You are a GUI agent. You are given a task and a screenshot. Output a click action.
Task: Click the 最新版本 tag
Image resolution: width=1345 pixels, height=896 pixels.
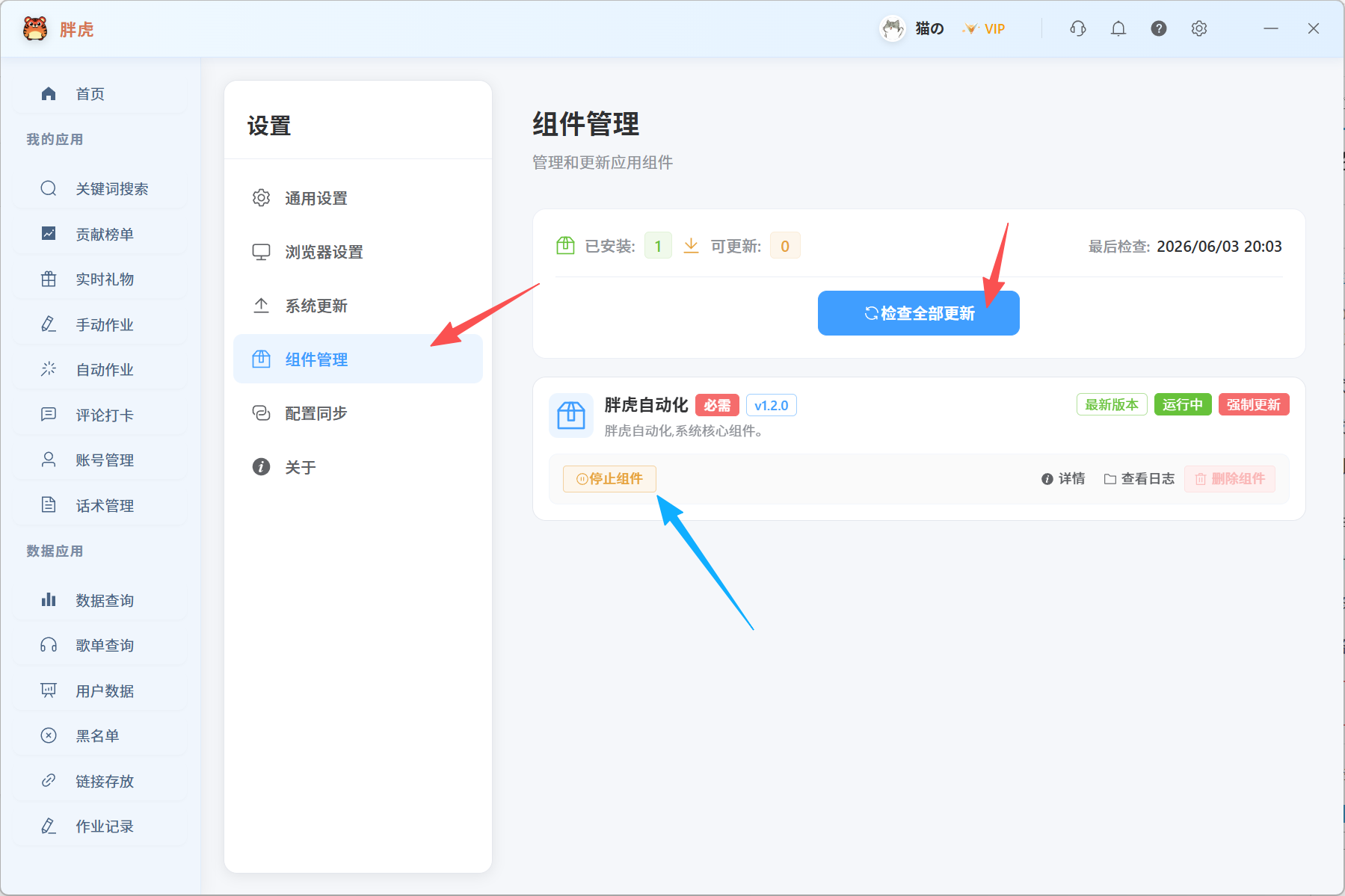[1112, 404]
